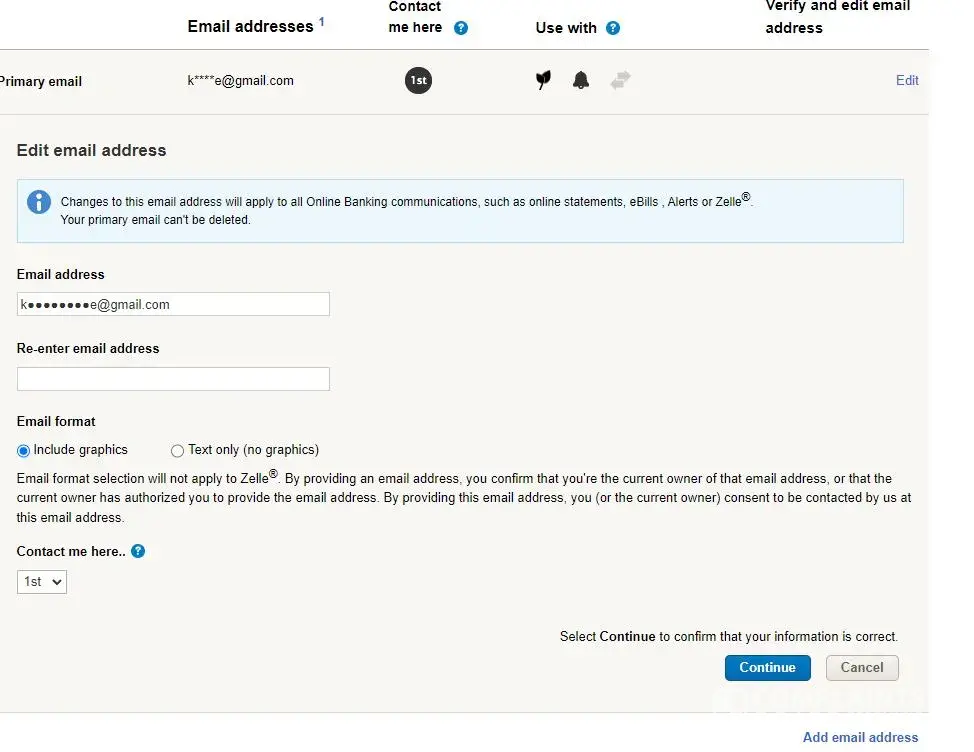Click the alerts bell icon
Screen dimensions: 974x752
tap(581, 81)
